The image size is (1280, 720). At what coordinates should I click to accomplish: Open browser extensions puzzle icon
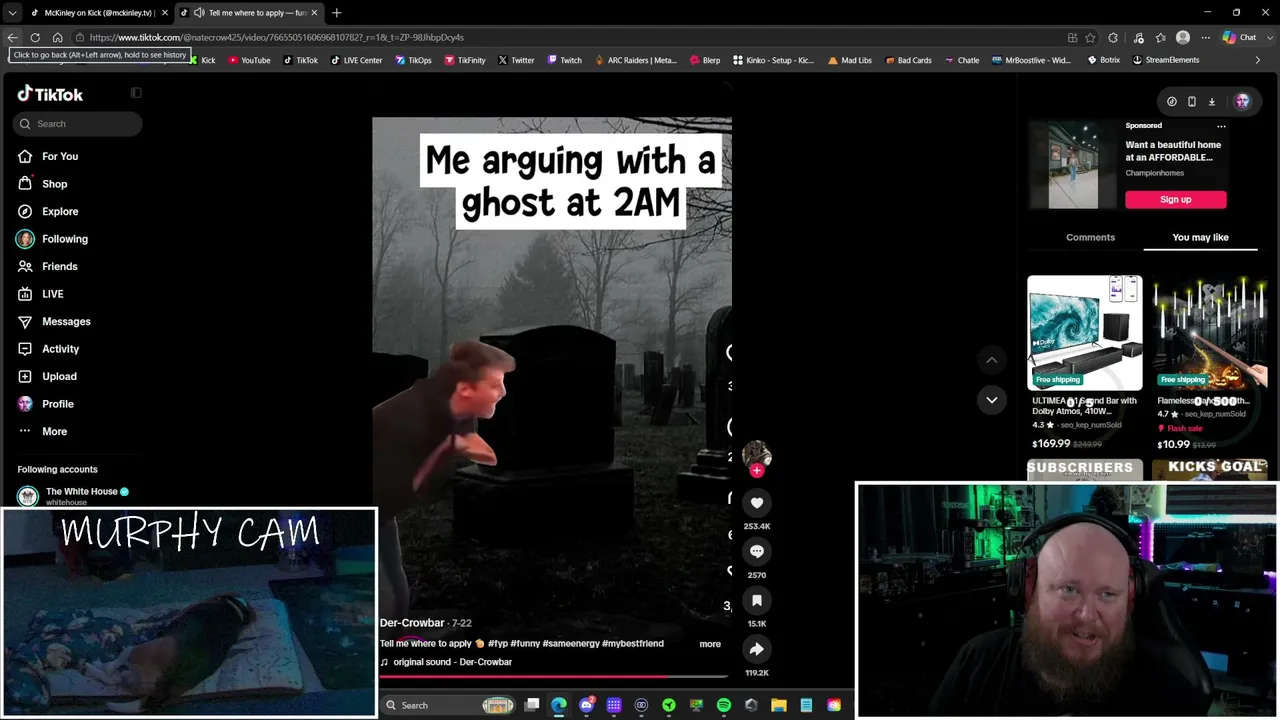pos(1113,38)
